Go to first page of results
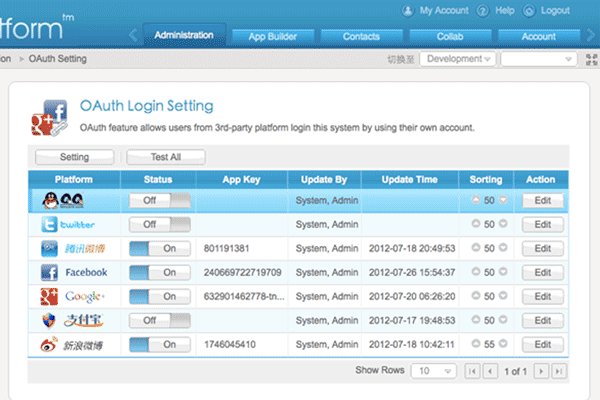This screenshot has width=600, height=400. pos(472,371)
